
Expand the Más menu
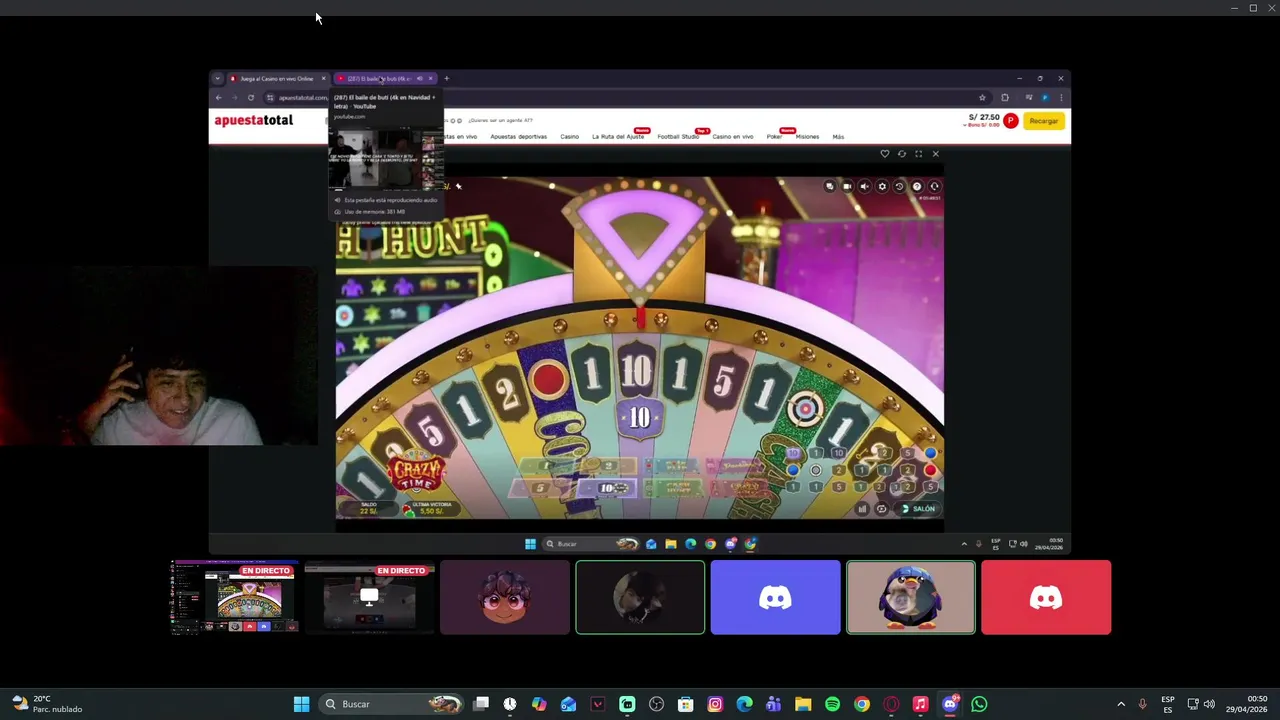coord(838,137)
